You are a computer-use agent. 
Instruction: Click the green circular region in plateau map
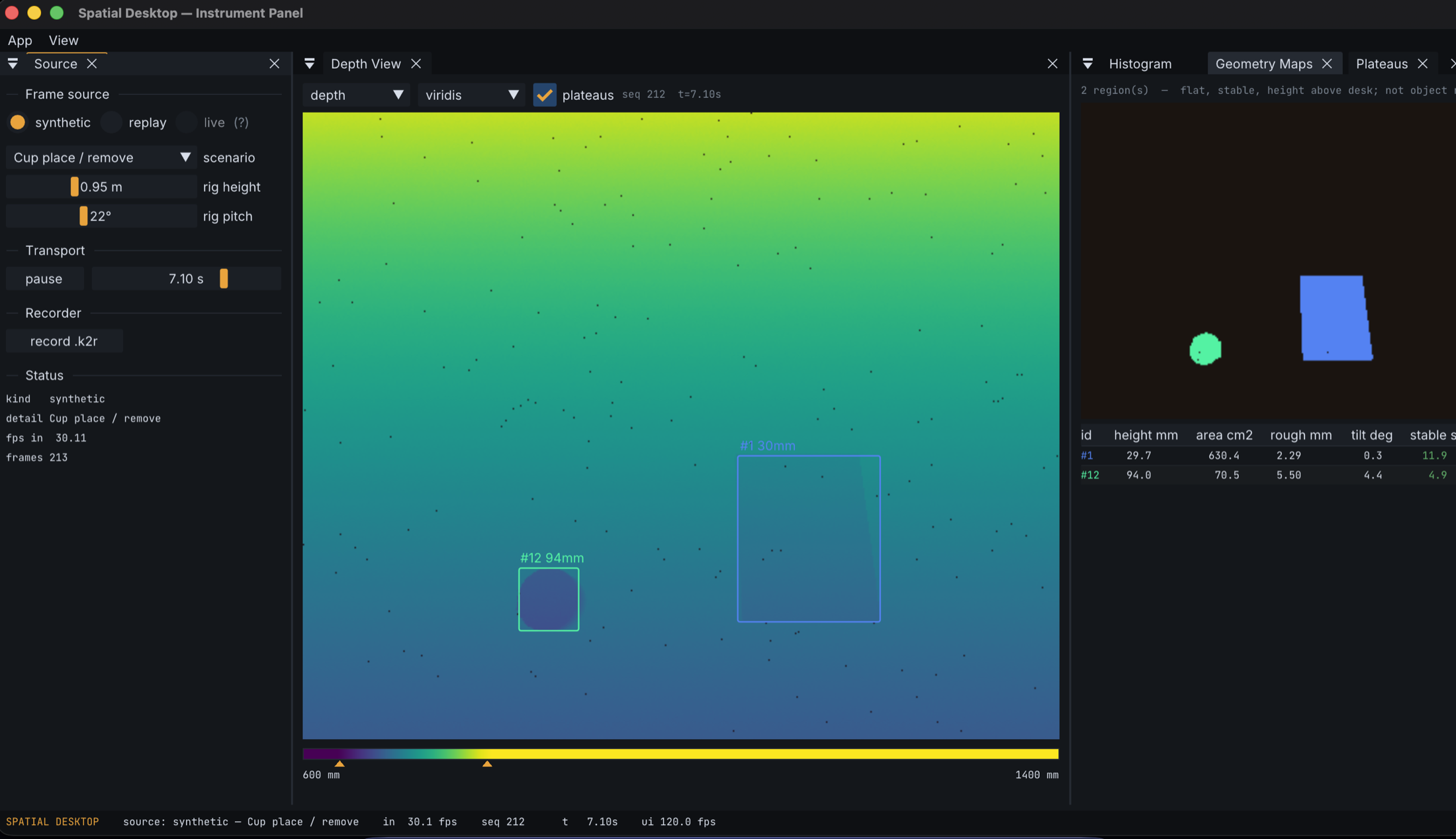tap(1205, 348)
